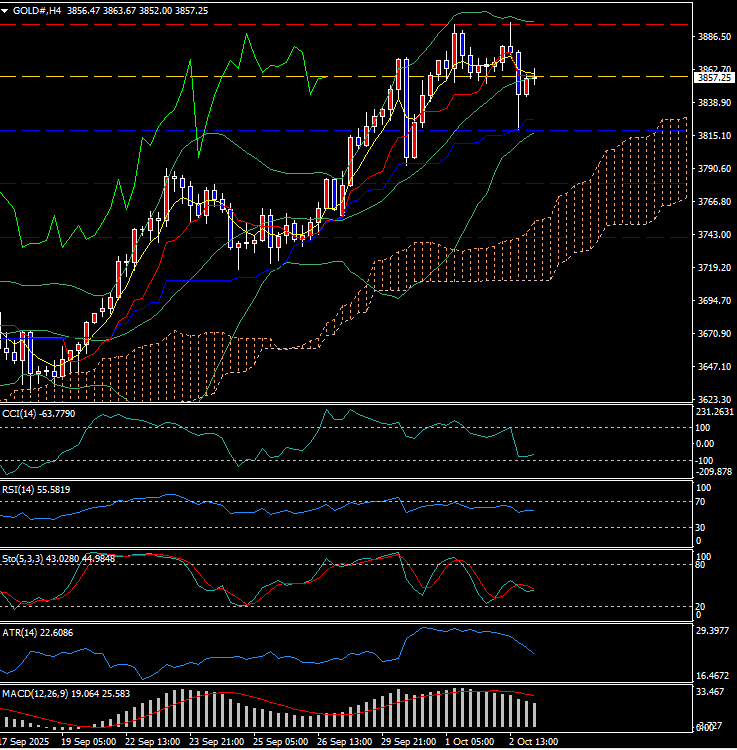
Task: Click the 3857.25 current price tag
Action: click(x=712, y=77)
